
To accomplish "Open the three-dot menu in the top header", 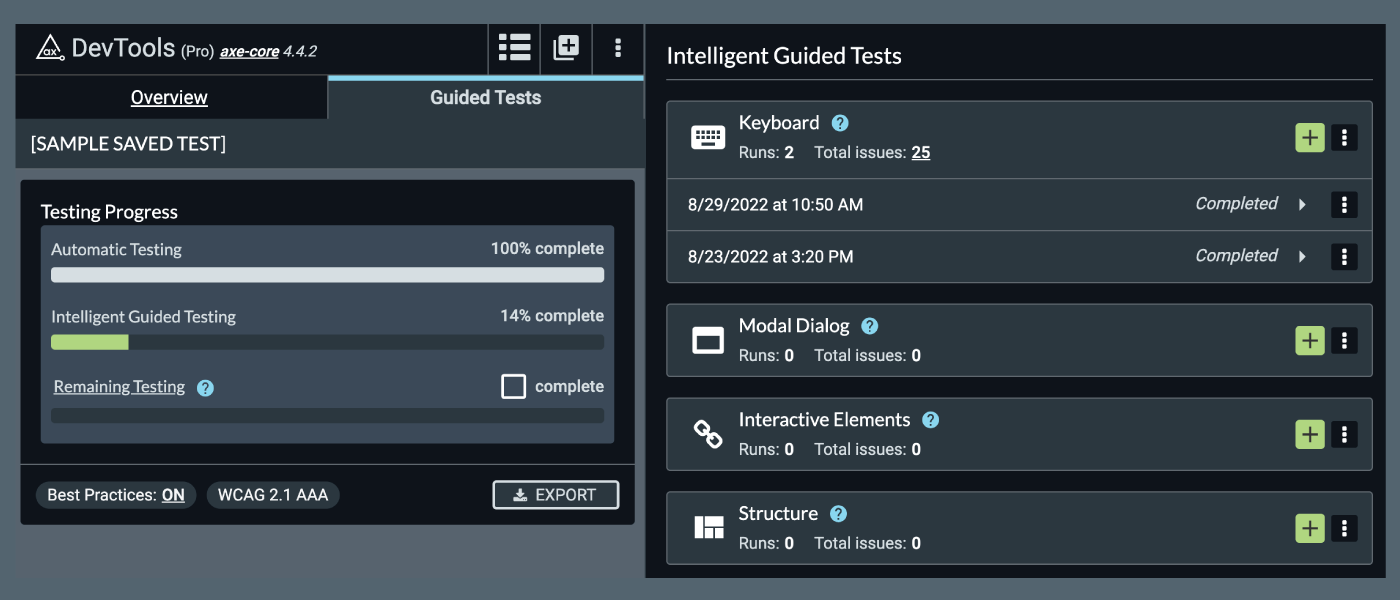I will pos(618,48).
